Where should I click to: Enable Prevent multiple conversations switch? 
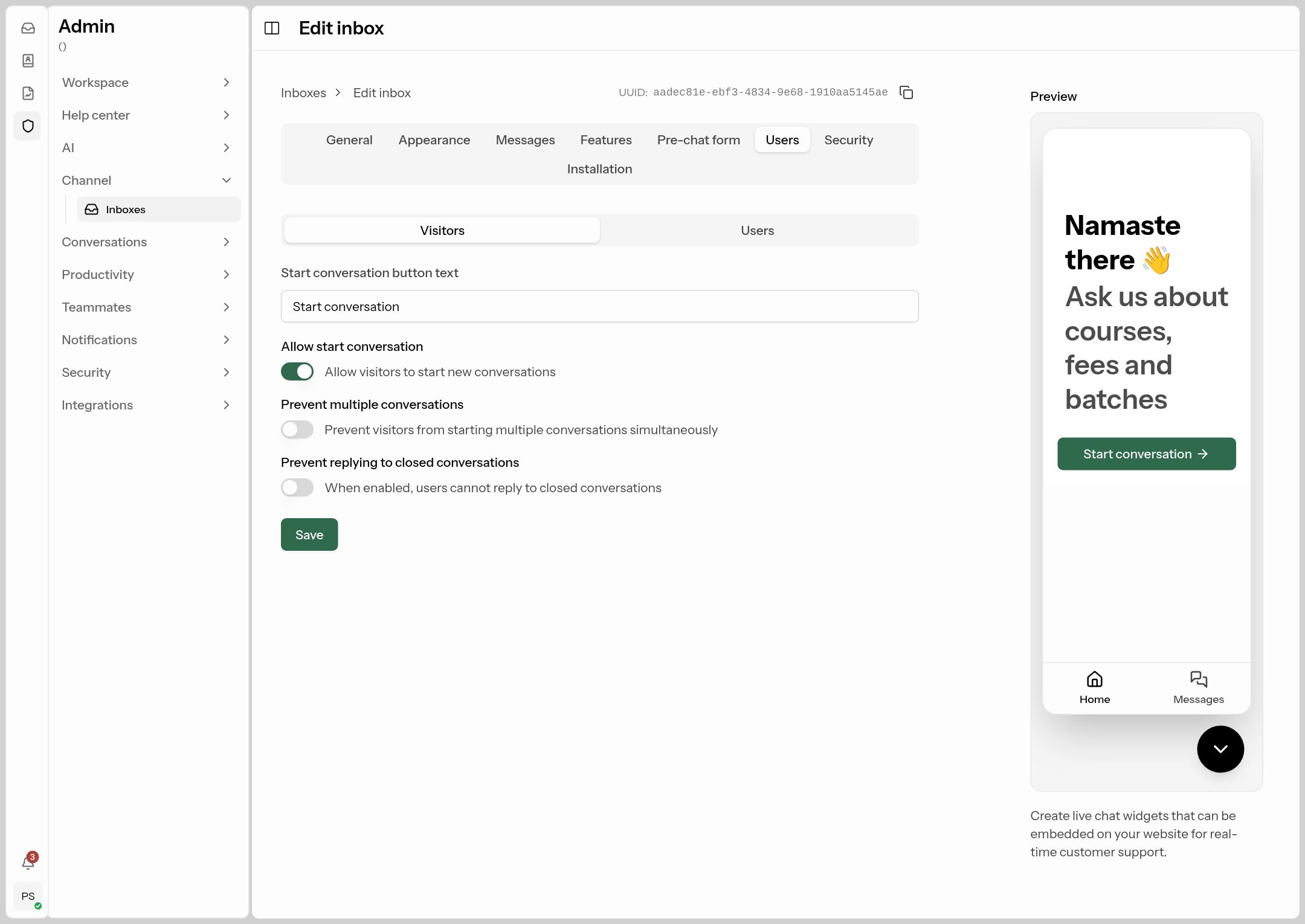pyautogui.click(x=297, y=429)
